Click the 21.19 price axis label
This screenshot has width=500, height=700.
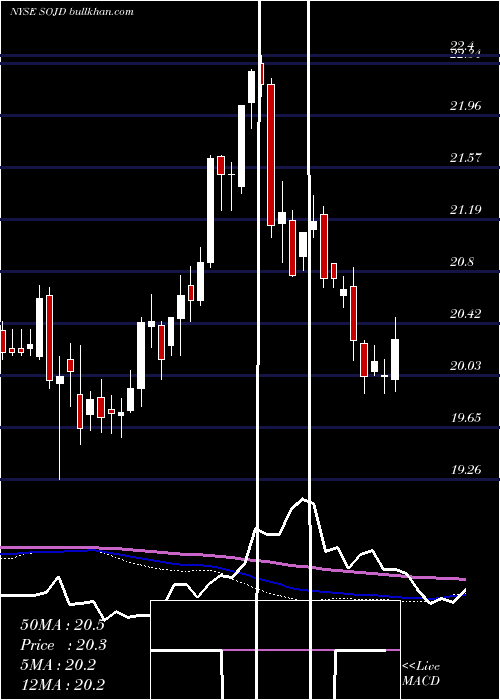click(466, 209)
